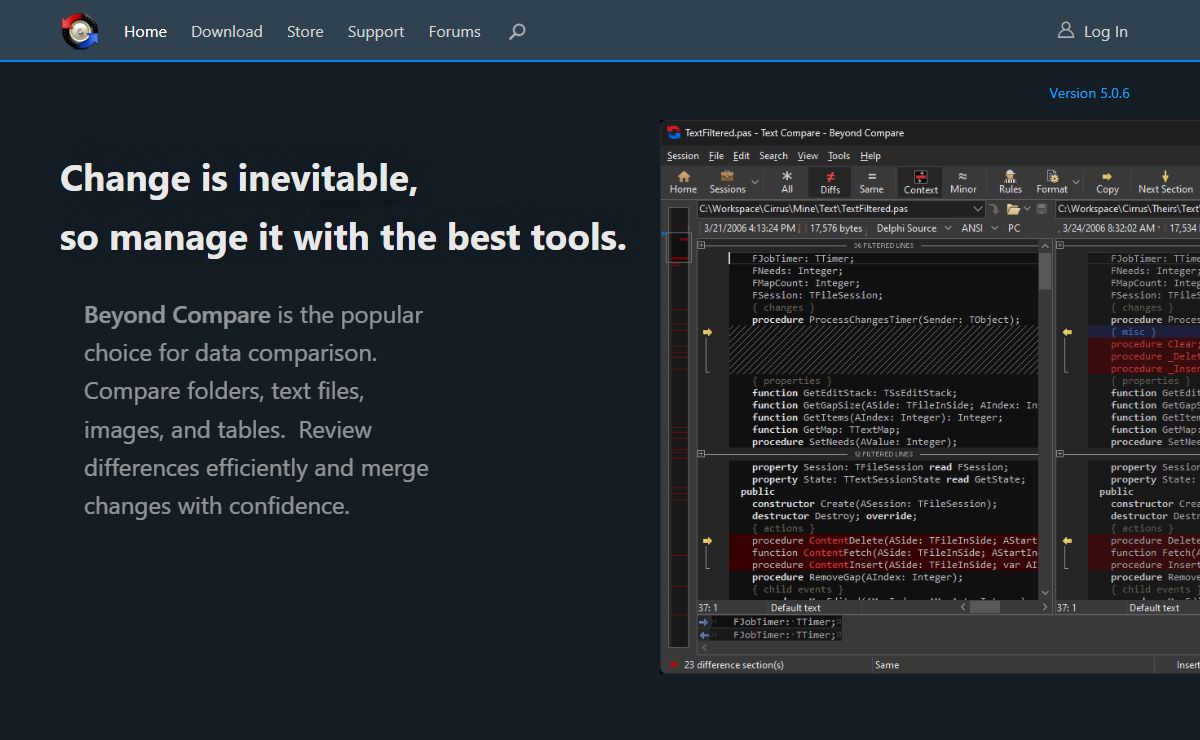Open the Sessions button dropdown arrow
Image resolution: width=1200 pixels, height=740 pixels.
pyautogui.click(x=755, y=182)
